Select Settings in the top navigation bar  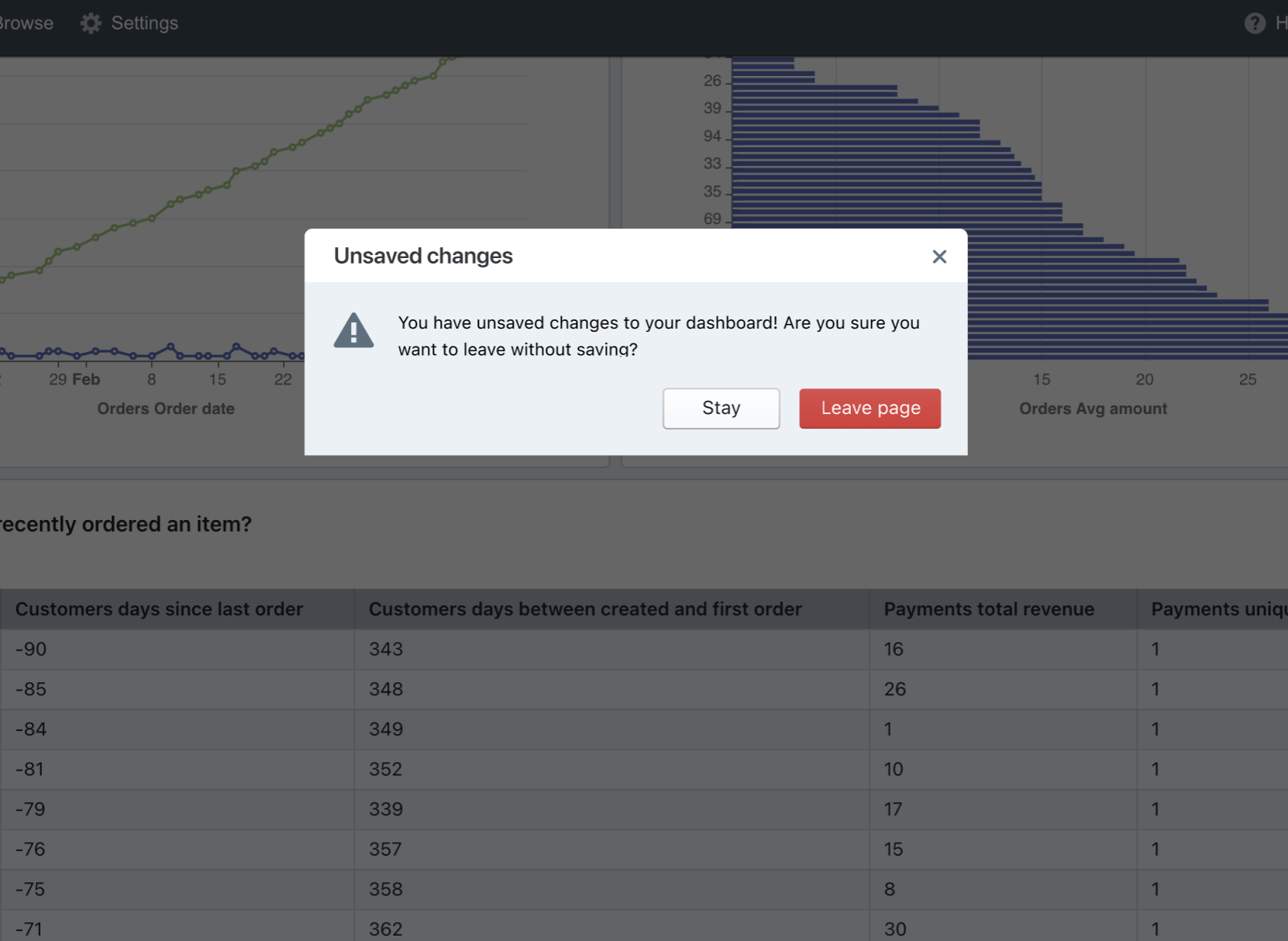click(144, 22)
